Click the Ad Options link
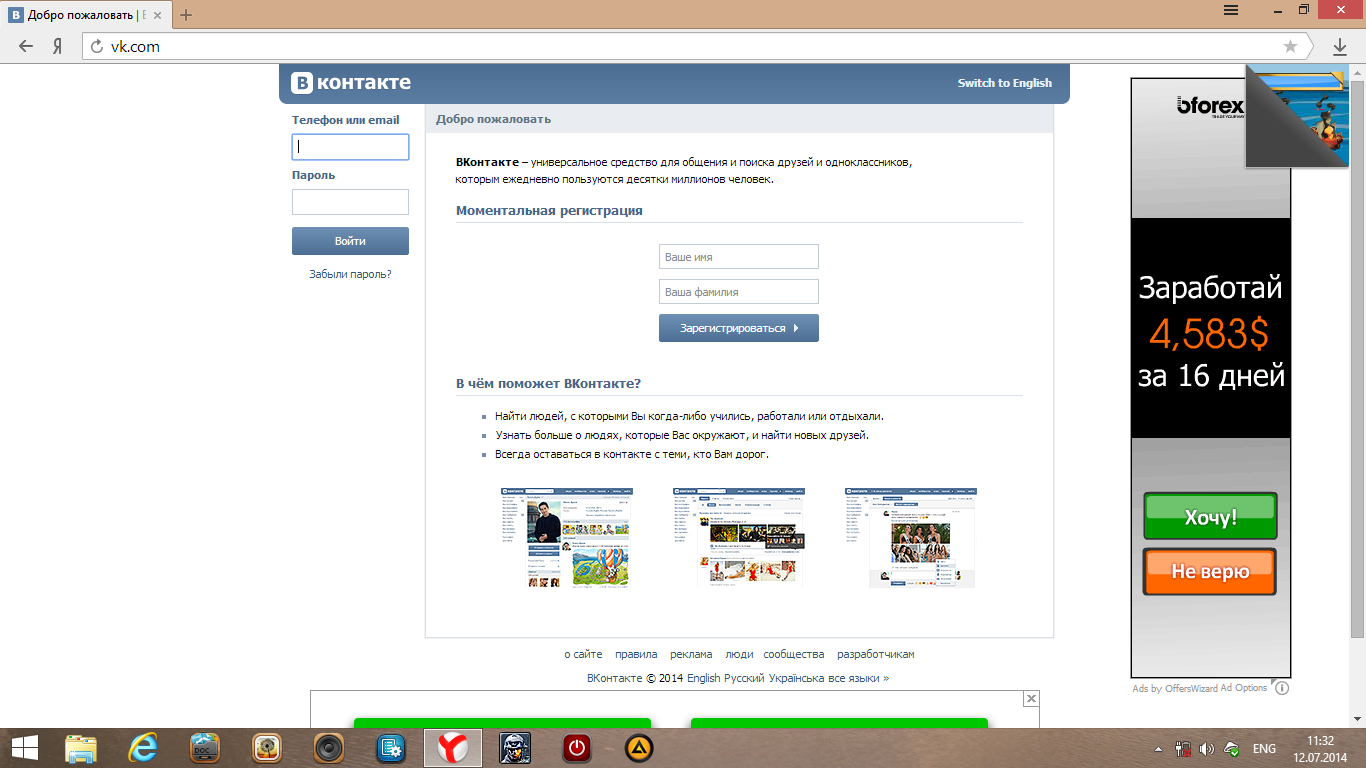 [1244, 688]
